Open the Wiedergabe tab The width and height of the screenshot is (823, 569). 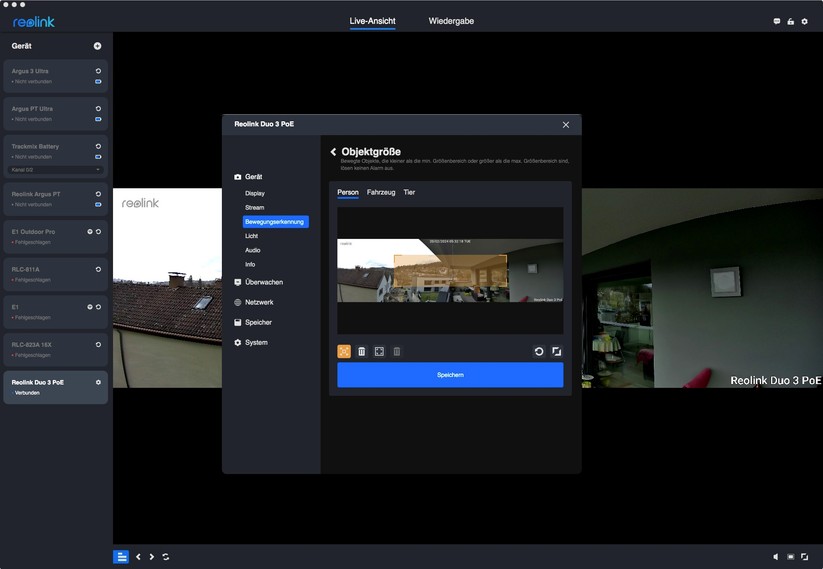tap(451, 21)
